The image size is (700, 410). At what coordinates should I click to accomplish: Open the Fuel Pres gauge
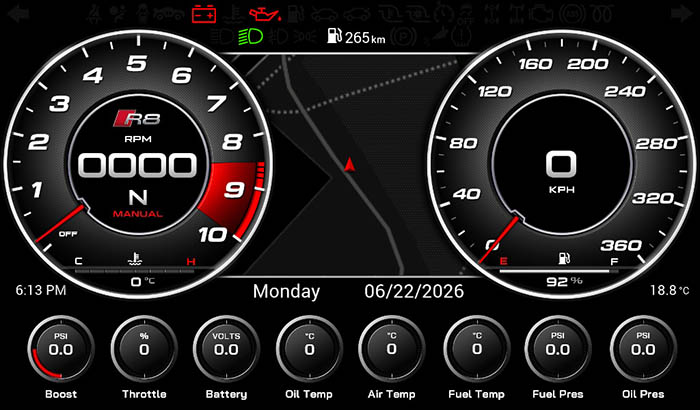[558, 348]
